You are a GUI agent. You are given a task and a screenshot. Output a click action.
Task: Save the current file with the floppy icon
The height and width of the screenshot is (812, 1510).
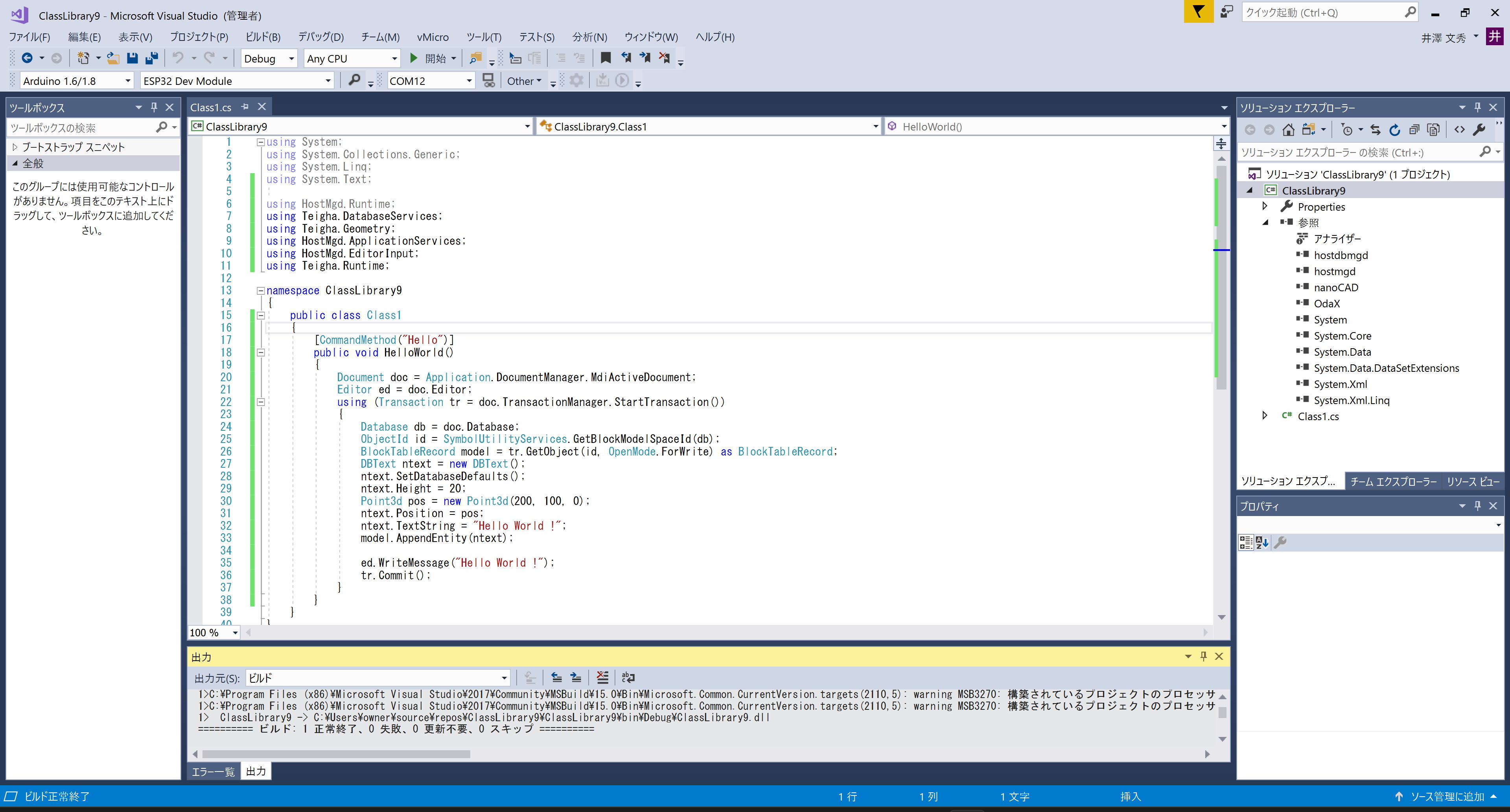point(133,58)
